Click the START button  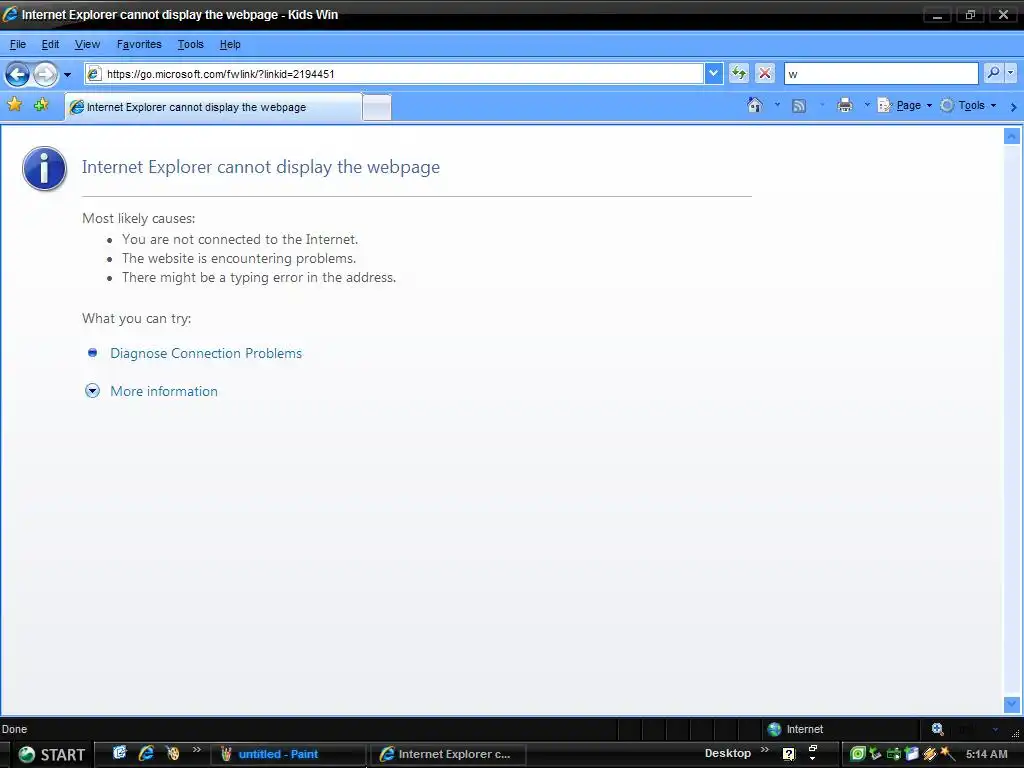point(51,754)
